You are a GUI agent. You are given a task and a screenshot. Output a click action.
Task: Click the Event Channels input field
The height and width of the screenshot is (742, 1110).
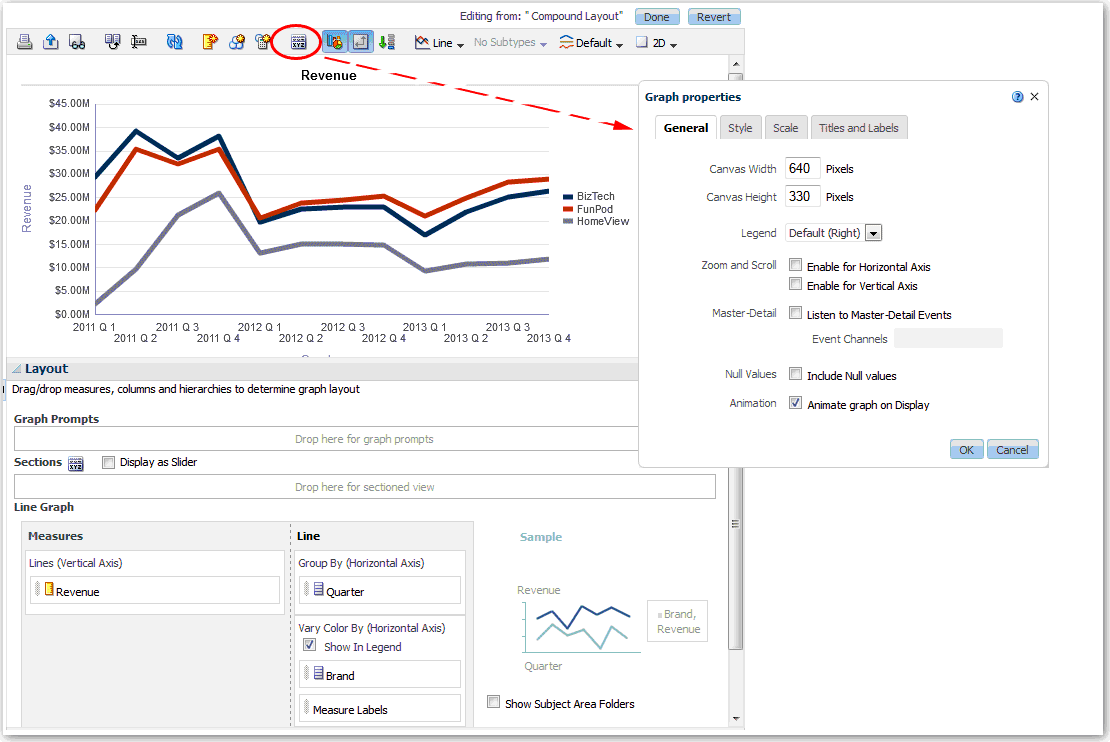[x=949, y=338]
